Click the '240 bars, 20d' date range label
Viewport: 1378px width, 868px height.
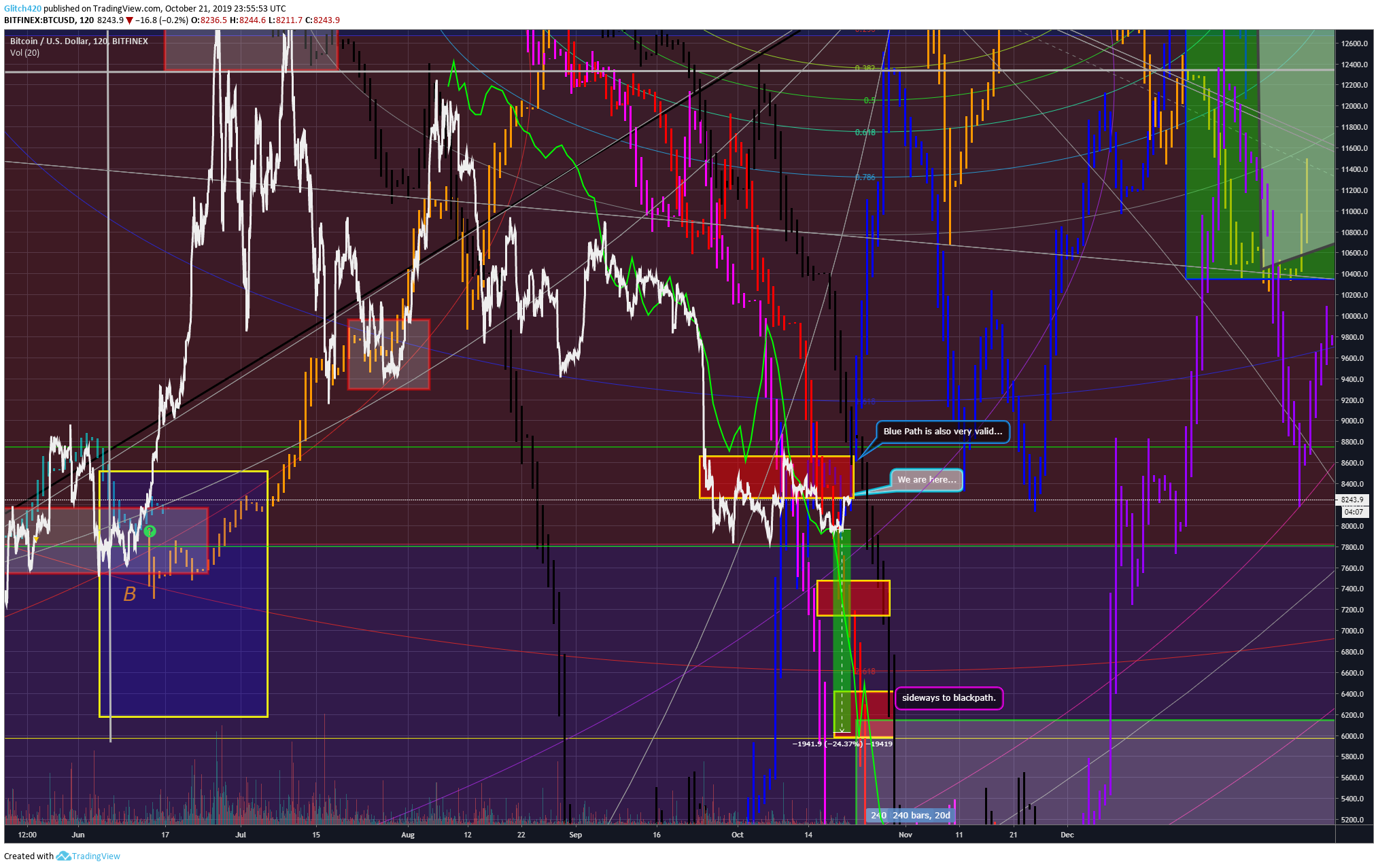click(921, 815)
